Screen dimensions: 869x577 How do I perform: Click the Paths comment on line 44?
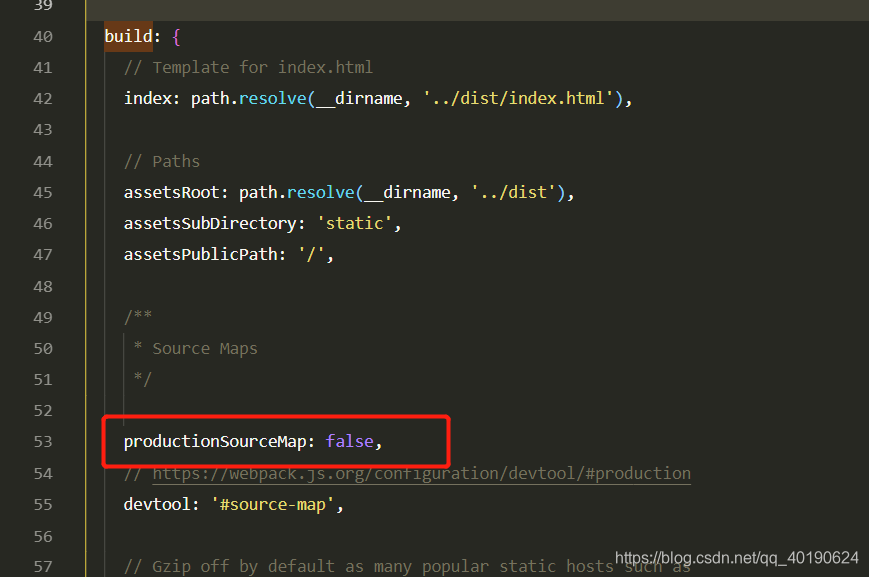pos(161,160)
